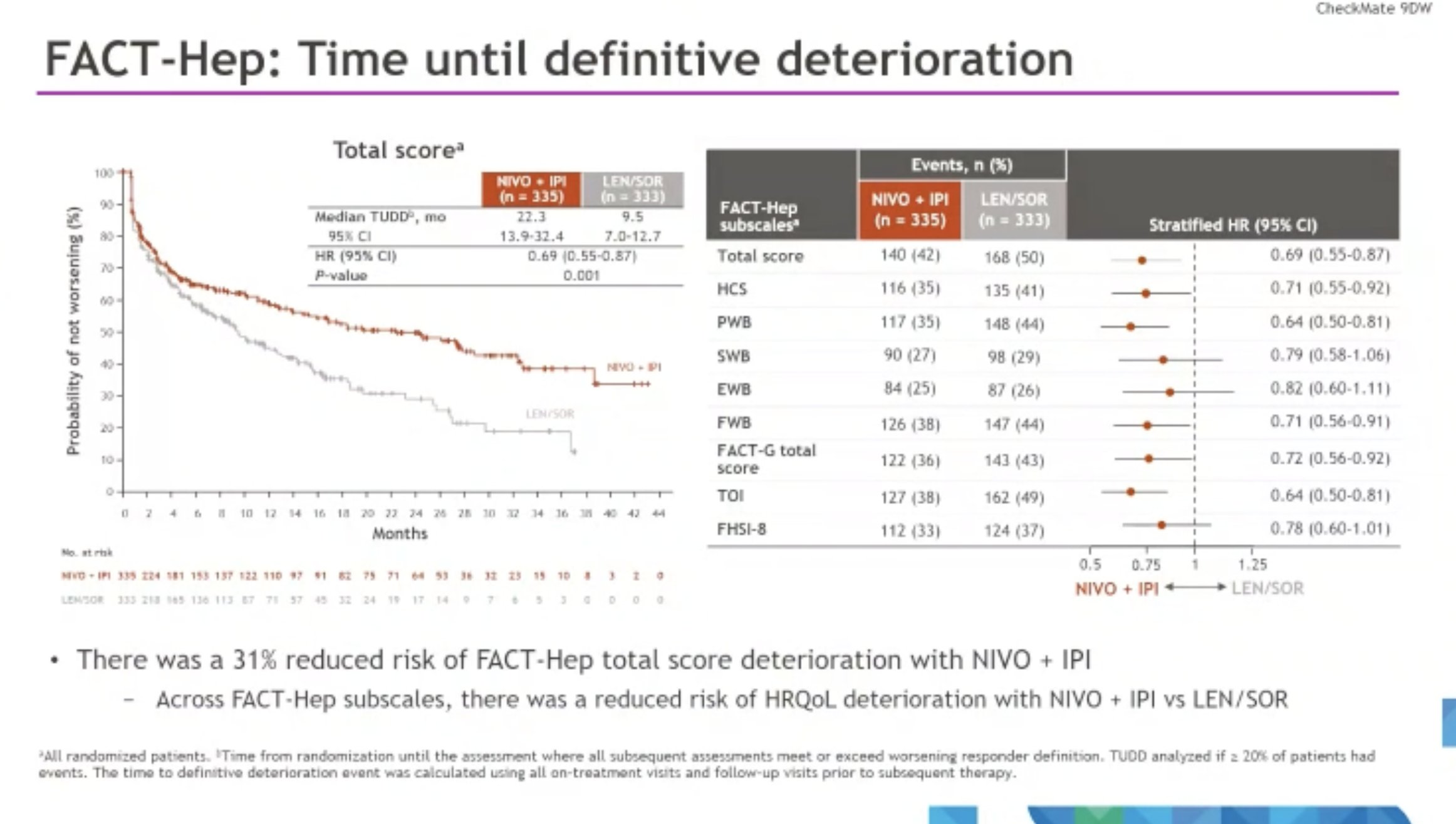
Task: Click the slide title FACT-Hep heading
Action: (559, 59)
